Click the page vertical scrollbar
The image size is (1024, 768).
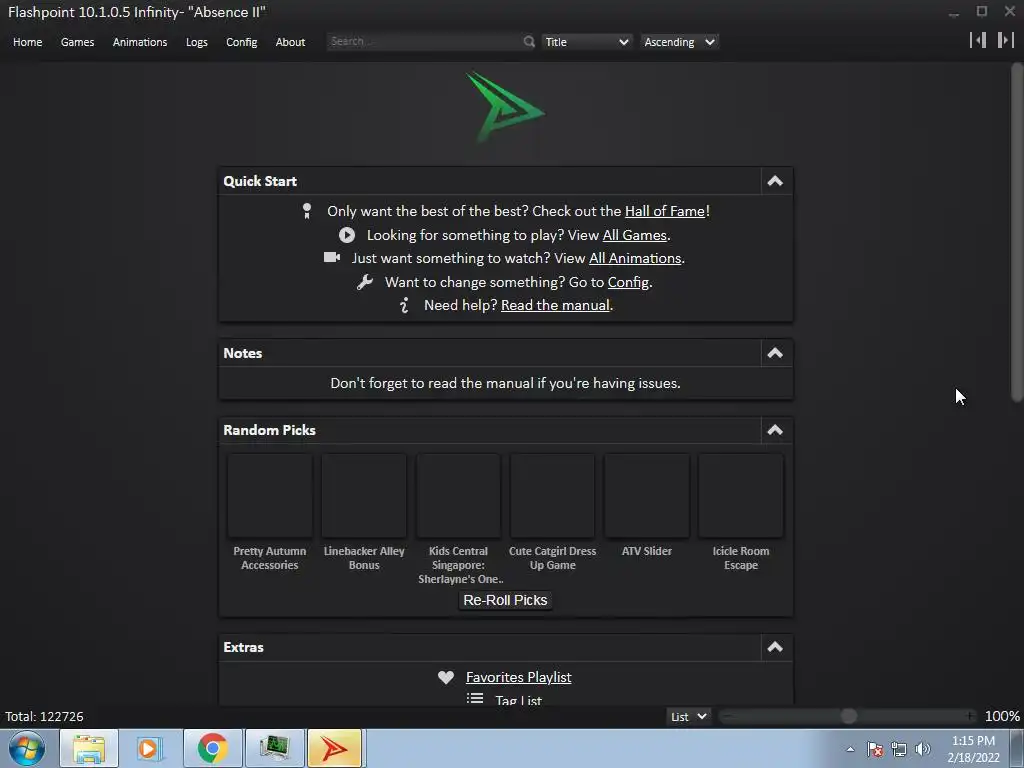[1017, 232]
